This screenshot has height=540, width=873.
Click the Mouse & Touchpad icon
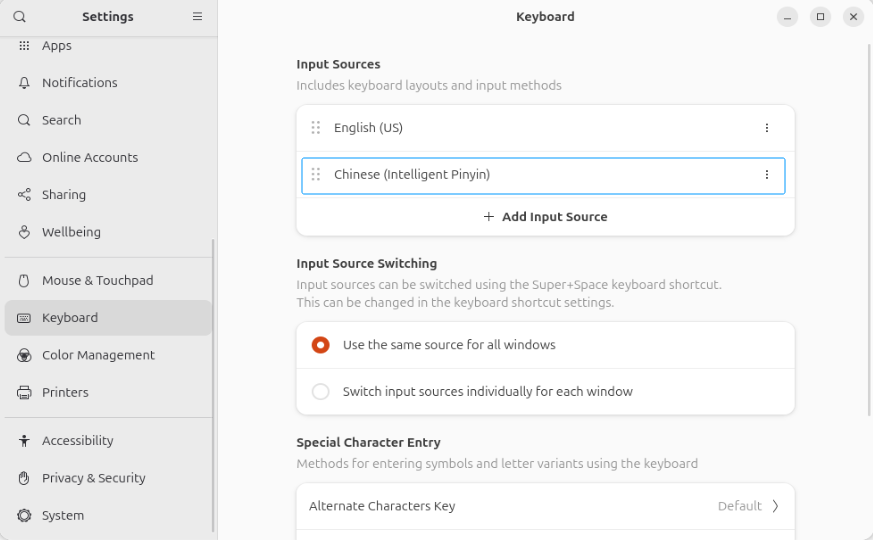click(24, 281)
